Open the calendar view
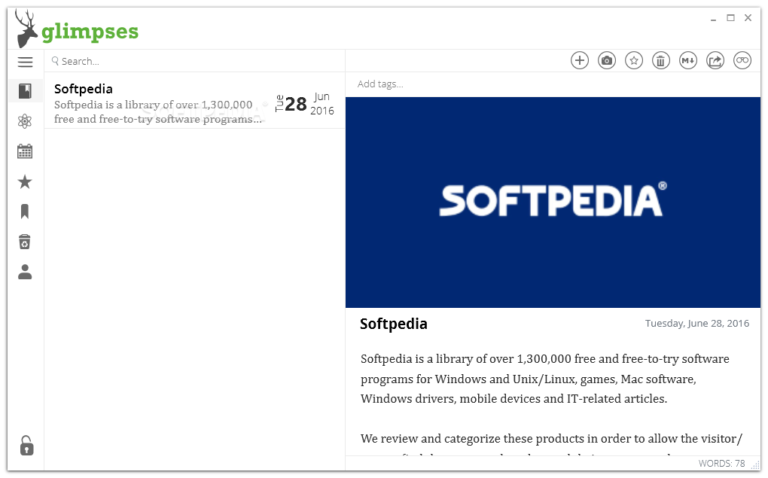768x478 pixels. pyautogui.click(x=25, y=151)
